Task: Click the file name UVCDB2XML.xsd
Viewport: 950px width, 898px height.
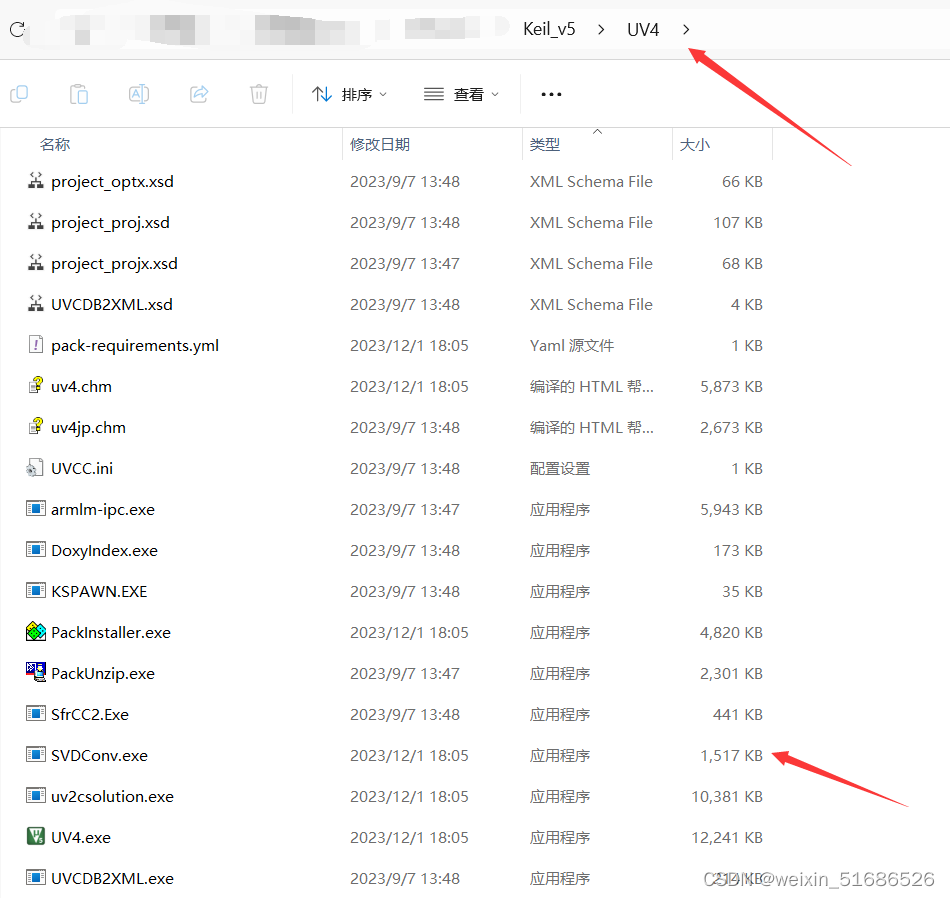Action: click(112, 304)
